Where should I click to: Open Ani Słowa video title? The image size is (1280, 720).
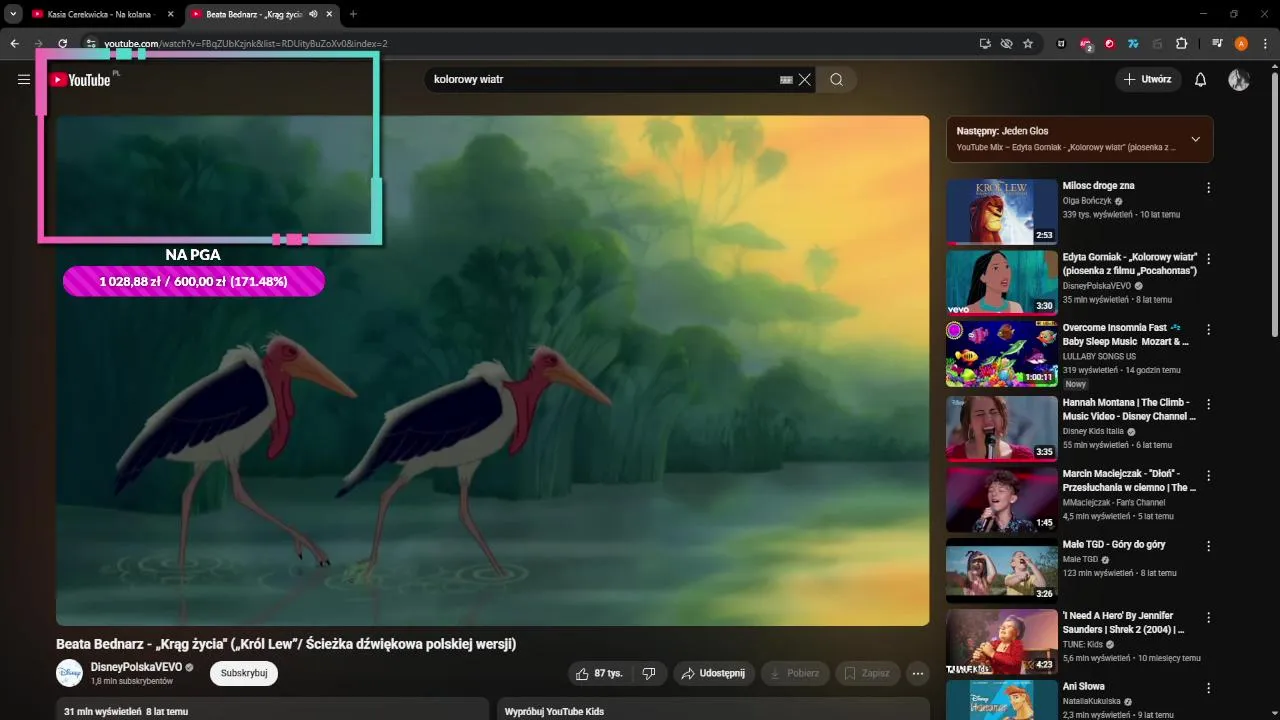coord(1084,687)
